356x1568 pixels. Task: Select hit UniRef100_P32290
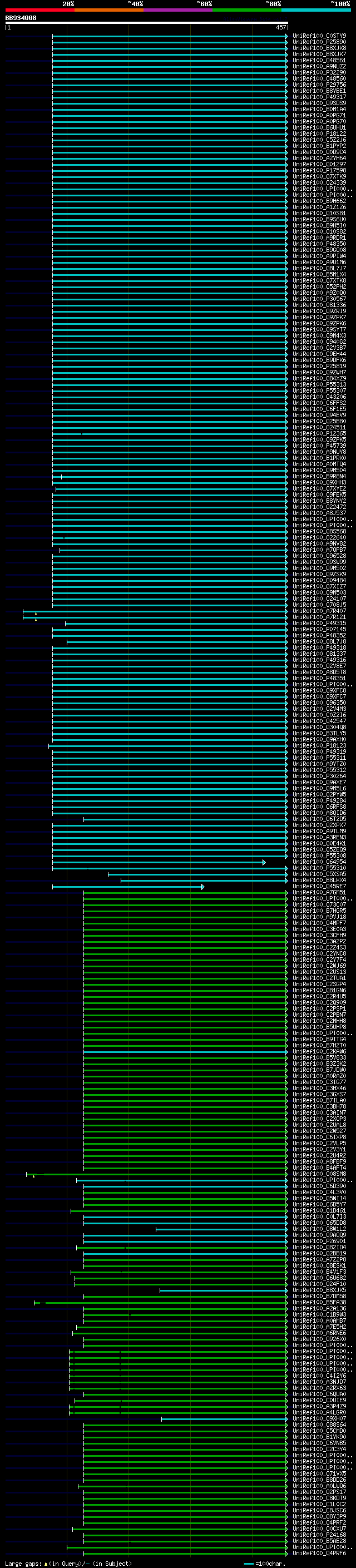tap(319, 72)
